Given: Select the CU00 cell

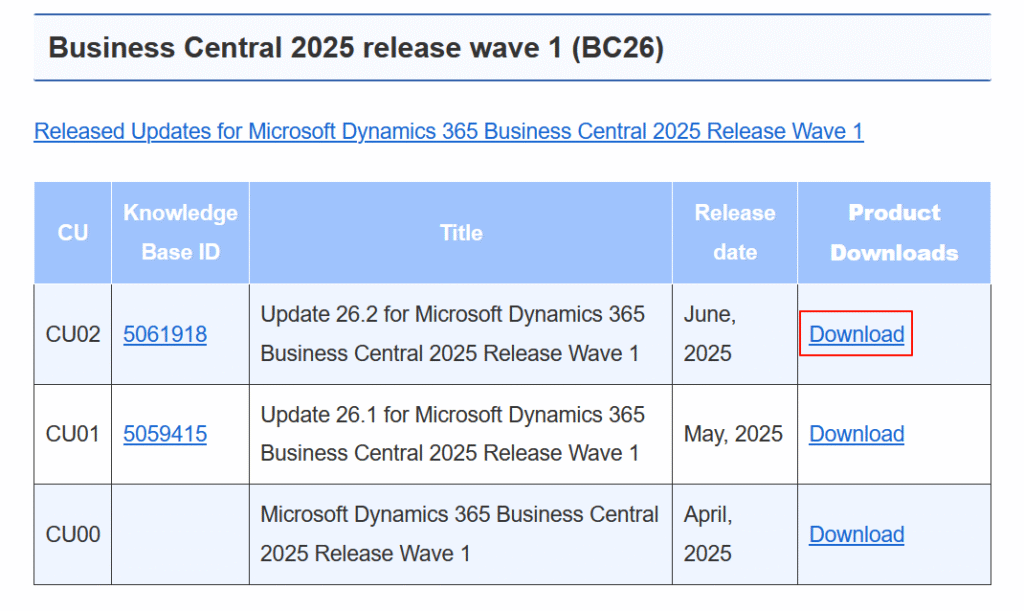Looking at the screenshot, I should pos(72,535).
